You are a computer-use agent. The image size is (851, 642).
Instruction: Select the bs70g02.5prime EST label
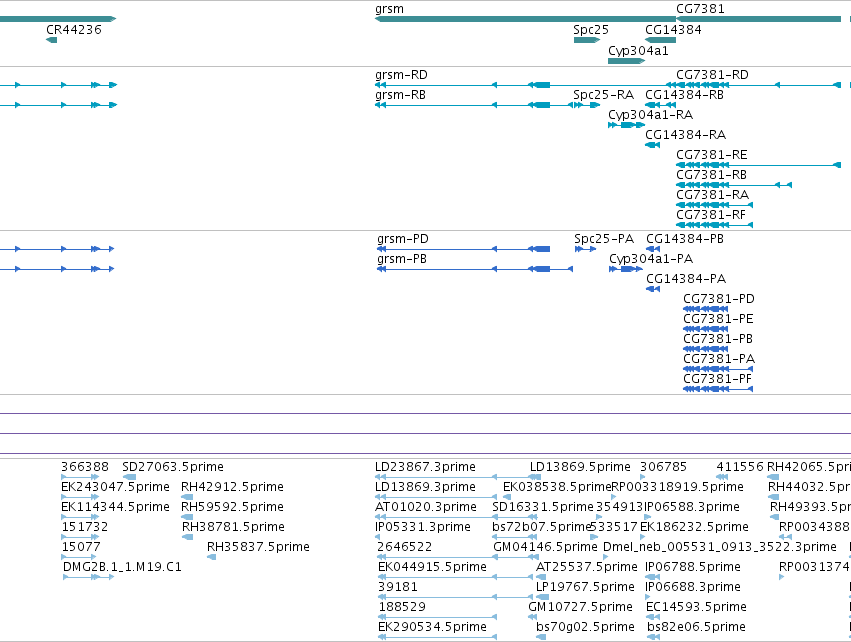585,627
